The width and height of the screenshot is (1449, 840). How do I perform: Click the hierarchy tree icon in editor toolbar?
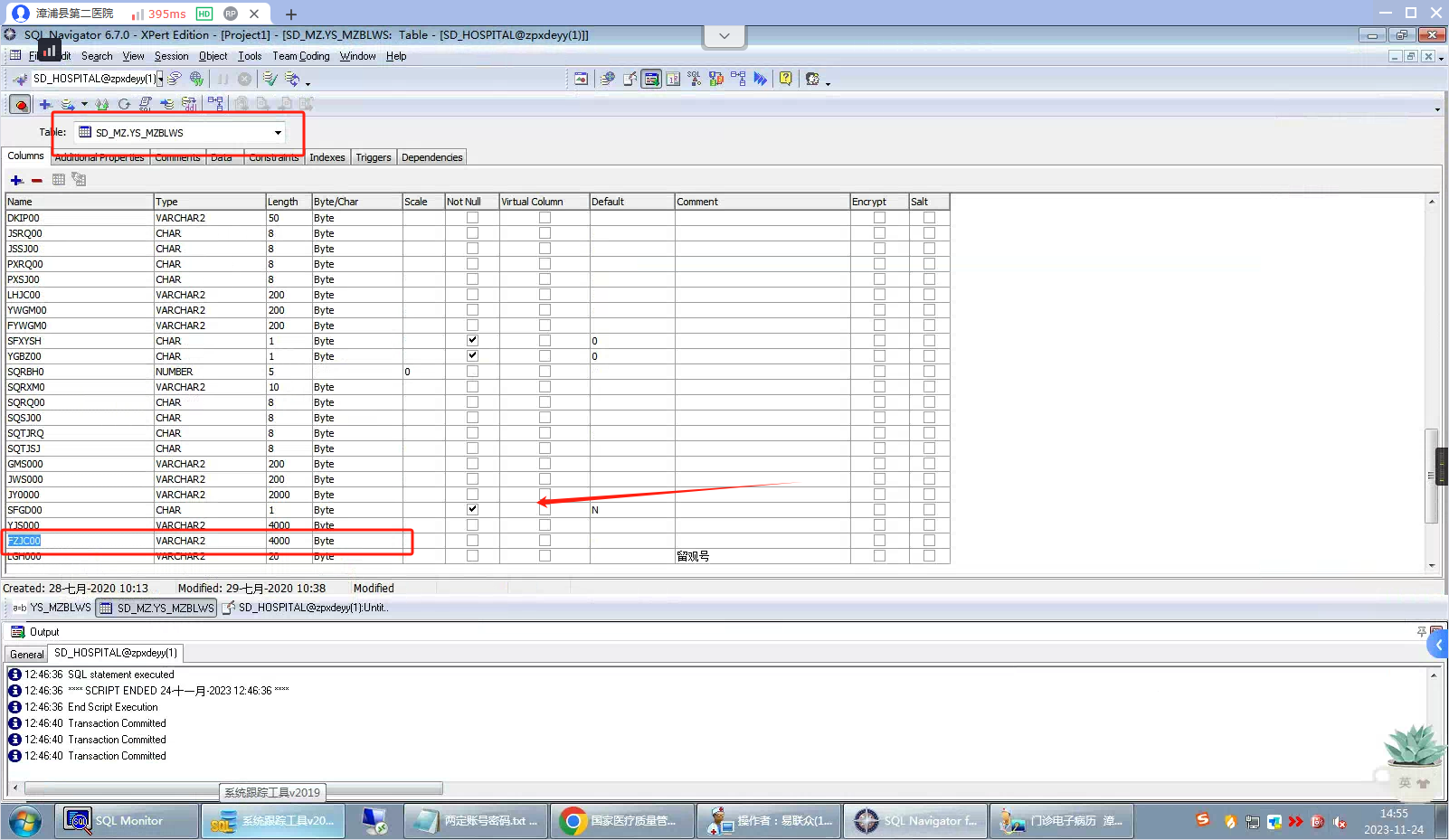215,104
